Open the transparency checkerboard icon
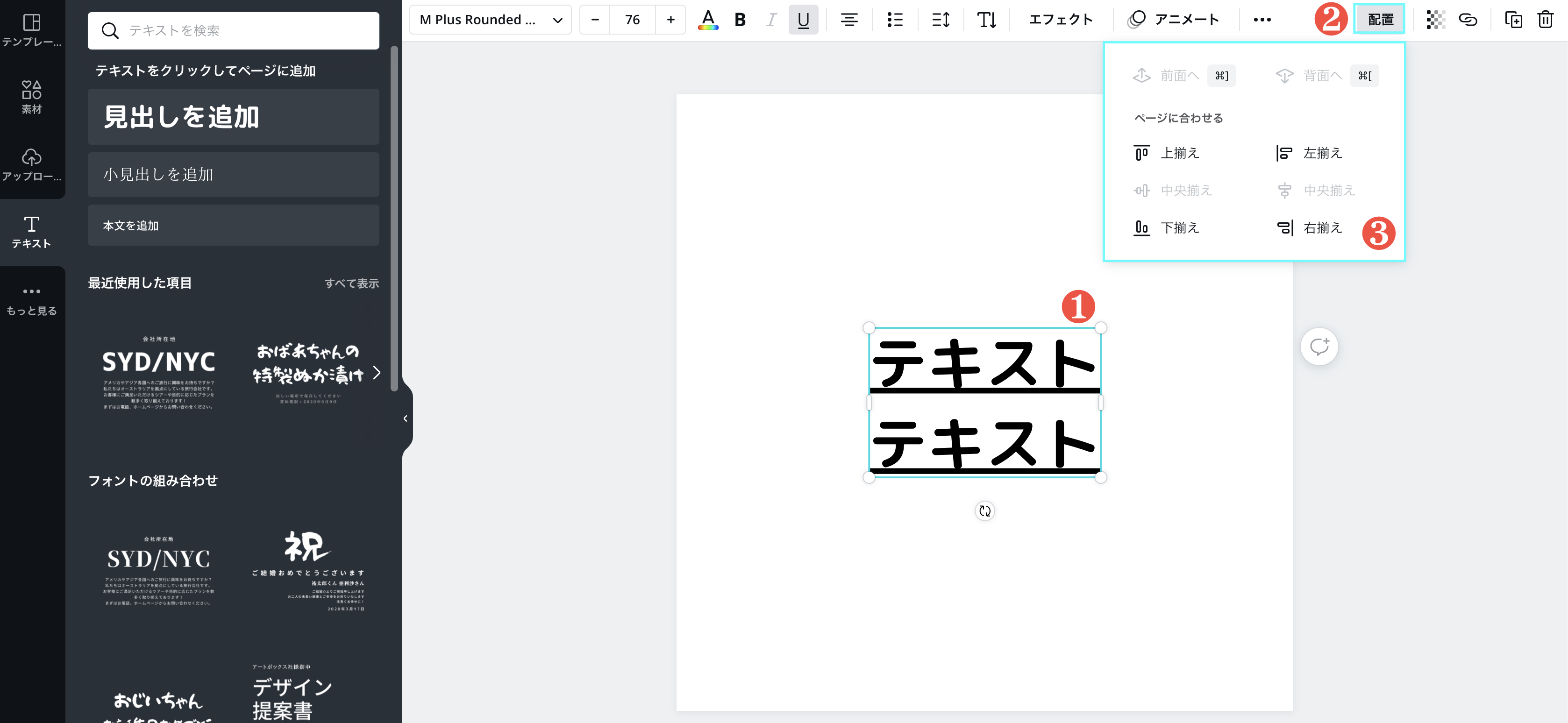This screenshot has width=1568, height=723. (1435, 20)
